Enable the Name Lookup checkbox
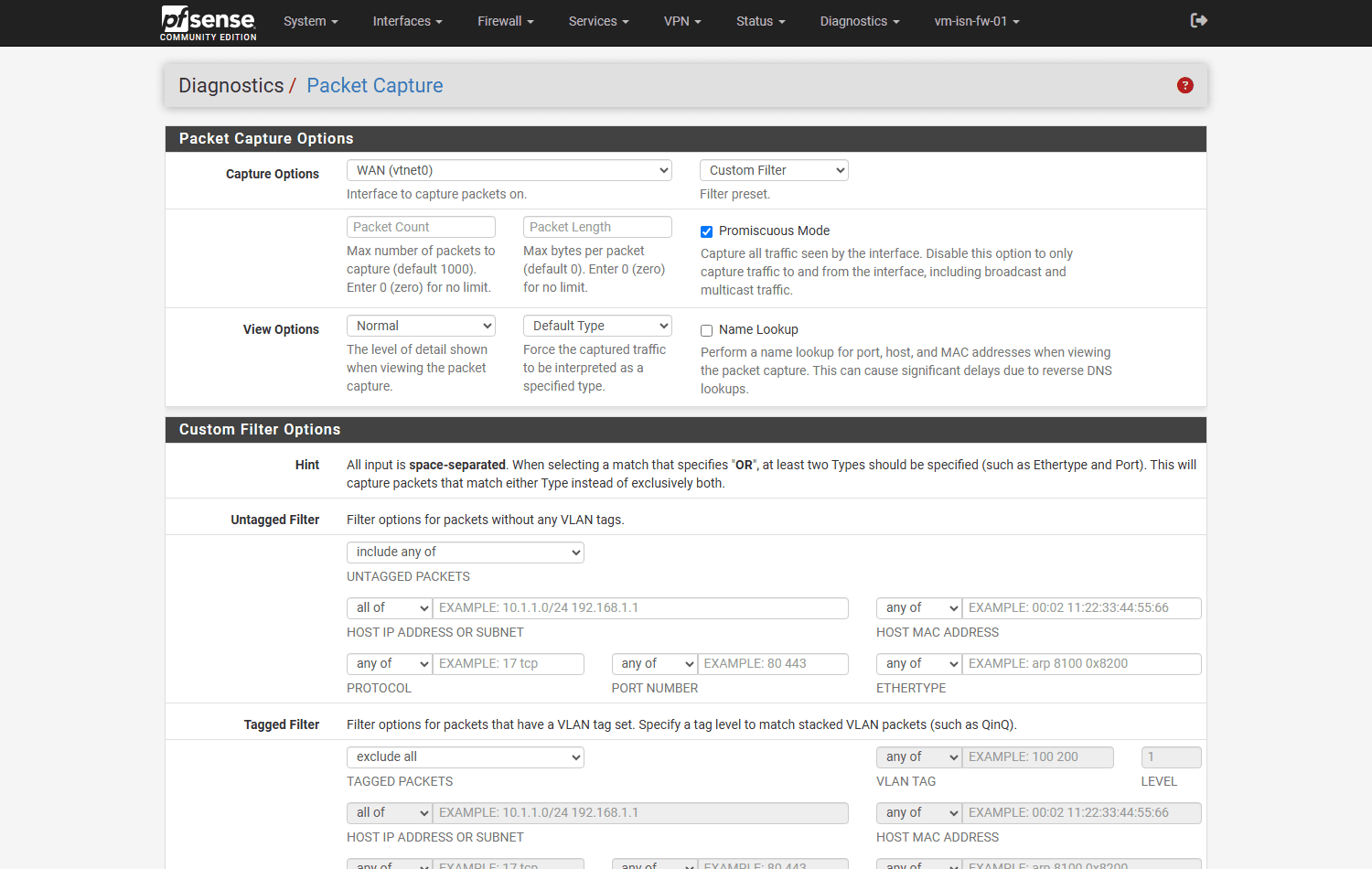 coord(706,330)
